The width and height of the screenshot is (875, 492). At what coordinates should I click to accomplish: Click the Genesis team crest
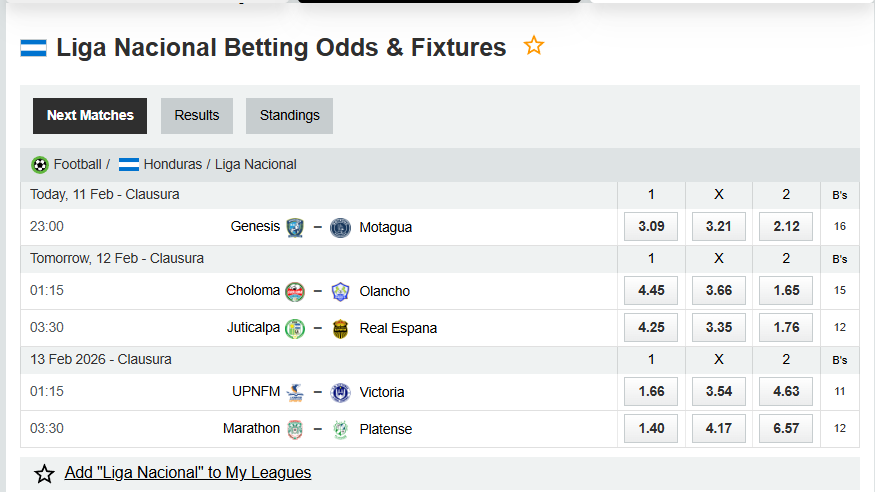[295, 227]
